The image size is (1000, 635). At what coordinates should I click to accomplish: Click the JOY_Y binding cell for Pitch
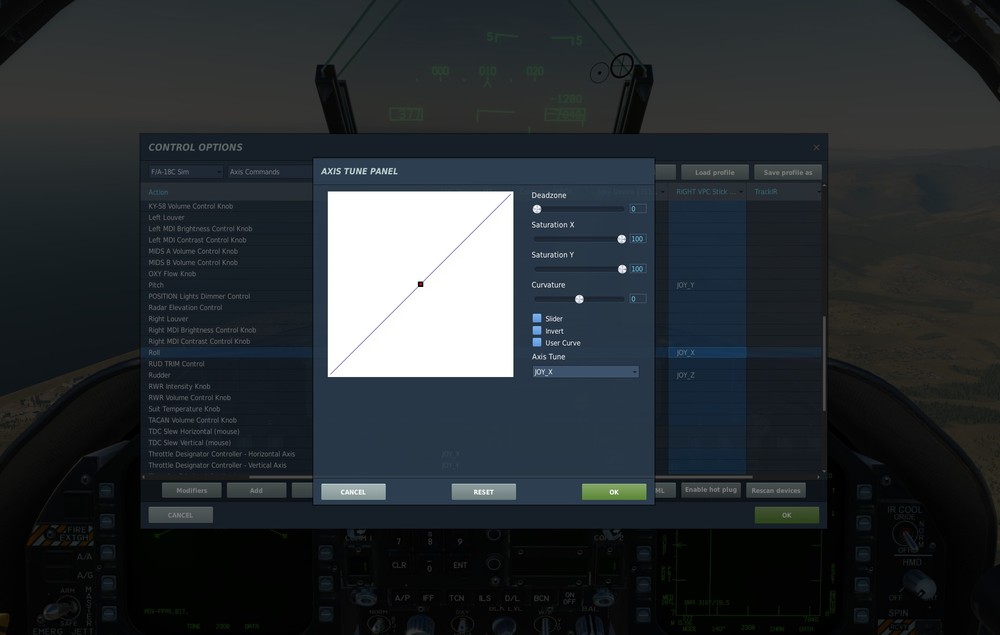pyautogui.click(x=707, y=285)
